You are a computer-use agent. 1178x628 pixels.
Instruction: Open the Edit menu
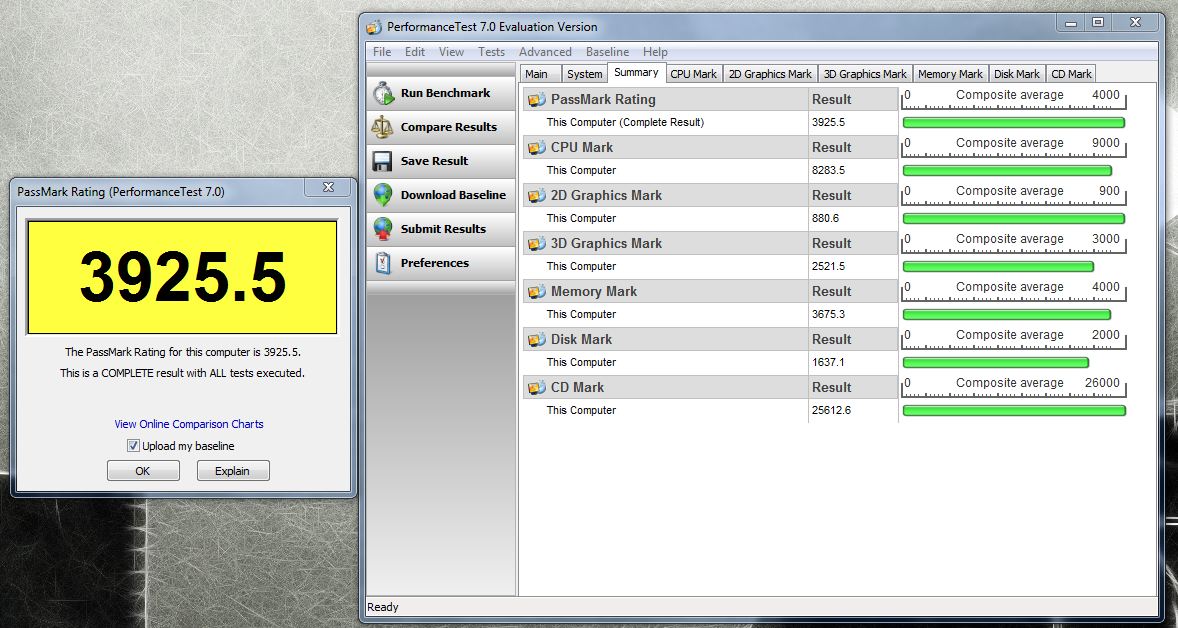tap(415, 52)
